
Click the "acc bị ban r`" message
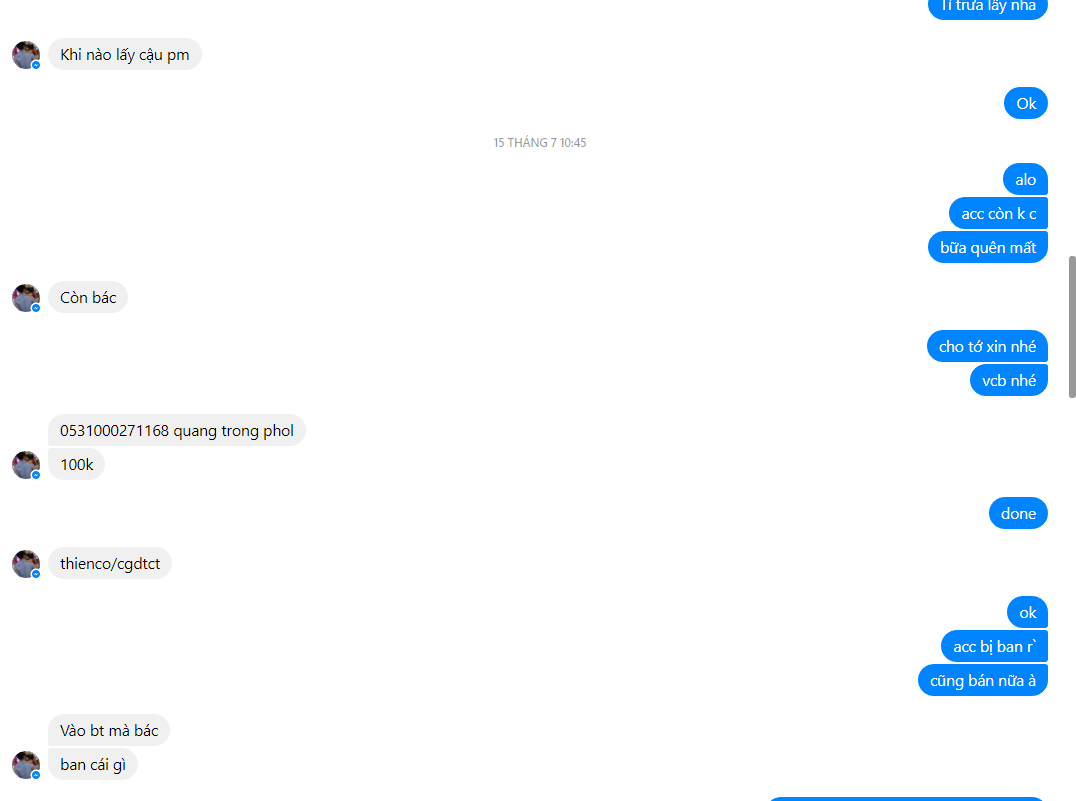click(994, 647)
